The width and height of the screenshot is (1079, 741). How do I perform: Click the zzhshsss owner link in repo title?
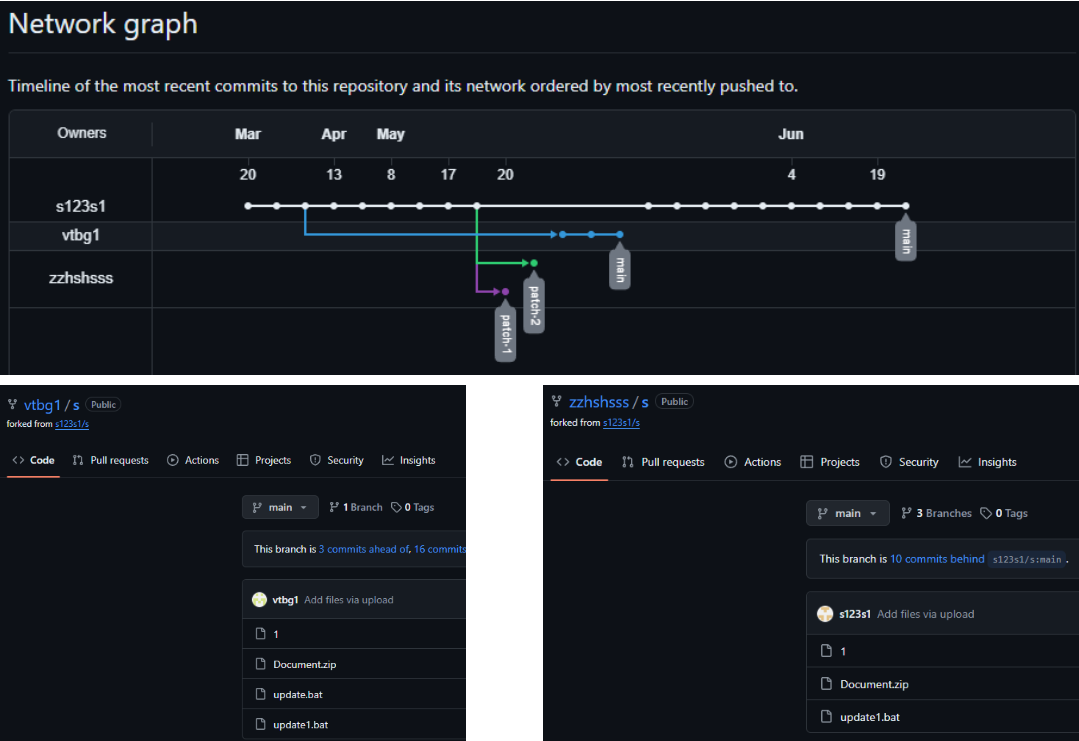[599, 402]
